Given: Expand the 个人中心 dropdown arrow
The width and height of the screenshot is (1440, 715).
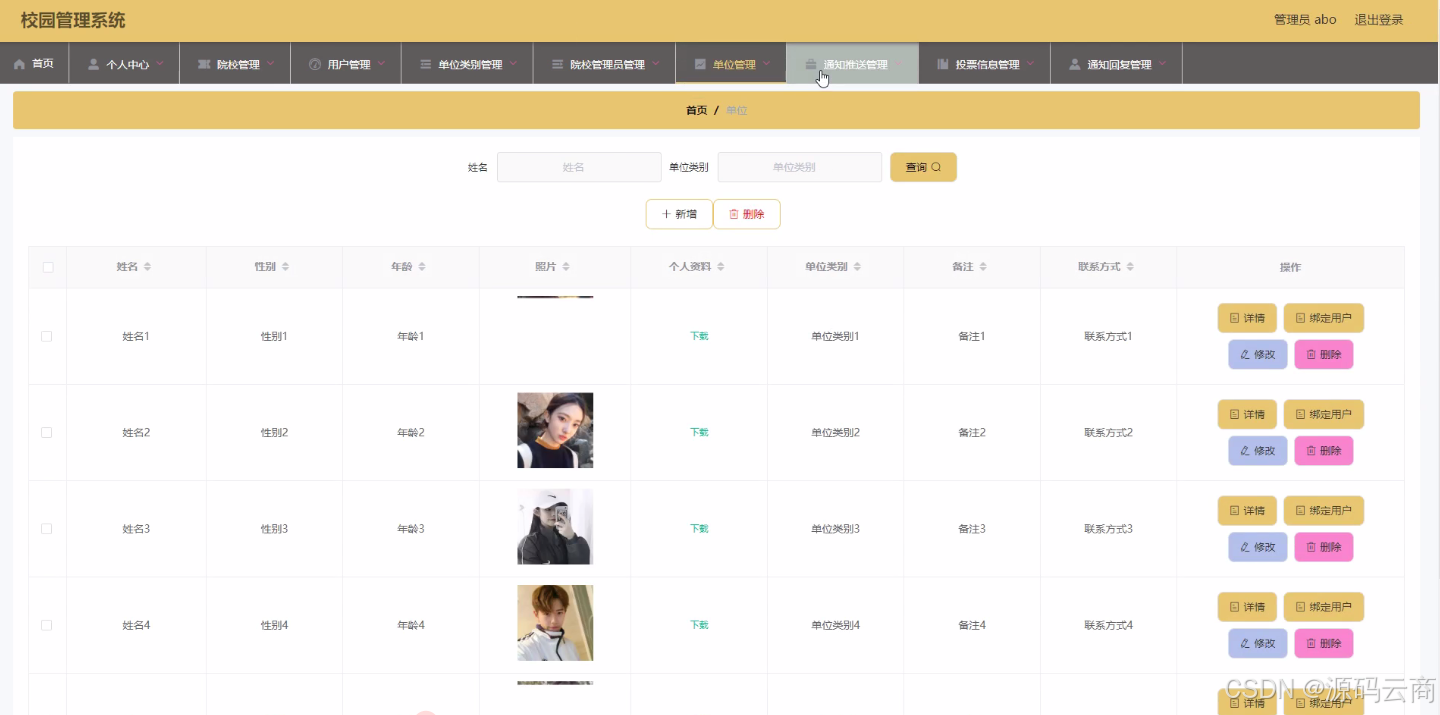Looking at the screenshot, I should click(x=160, y=63).
